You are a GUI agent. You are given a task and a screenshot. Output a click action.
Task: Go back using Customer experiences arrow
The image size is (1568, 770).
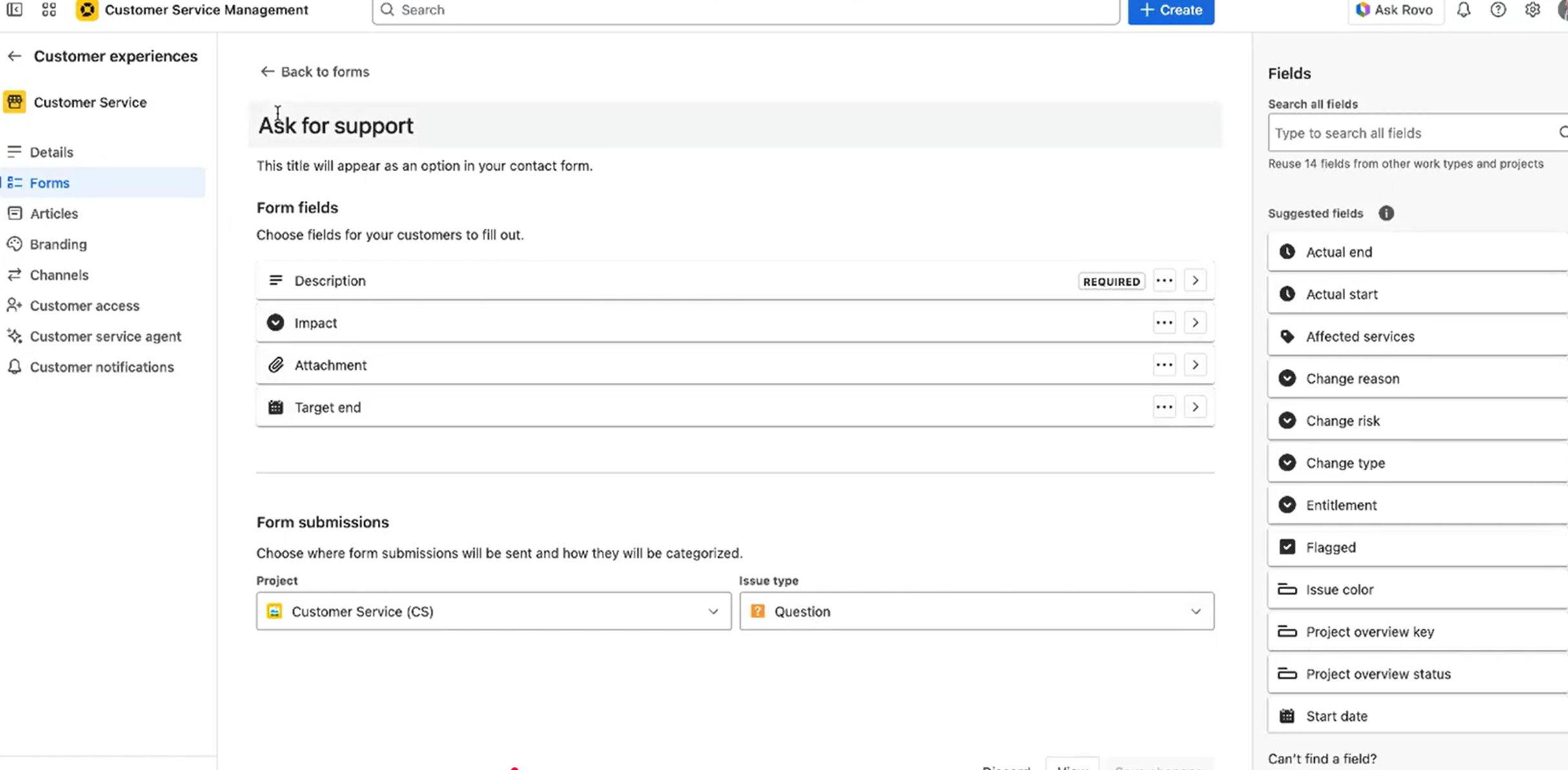(x=14, y=56)
